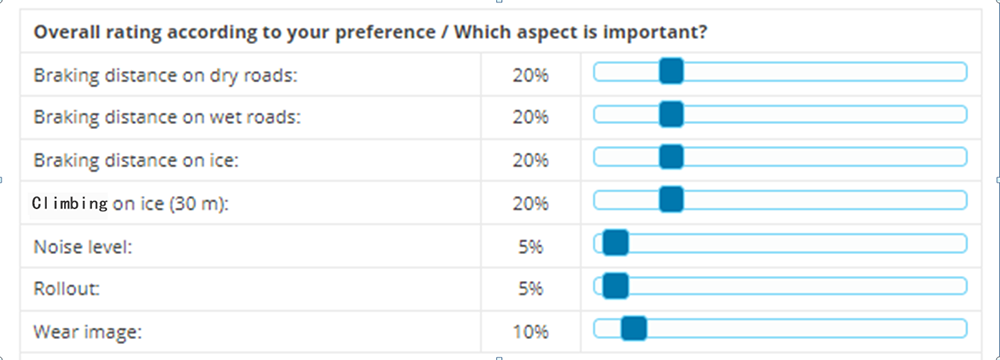Viewport: 1000px width, 360px height.
Task: Click the 10% value for Wear image
Action: pos(531,333)
